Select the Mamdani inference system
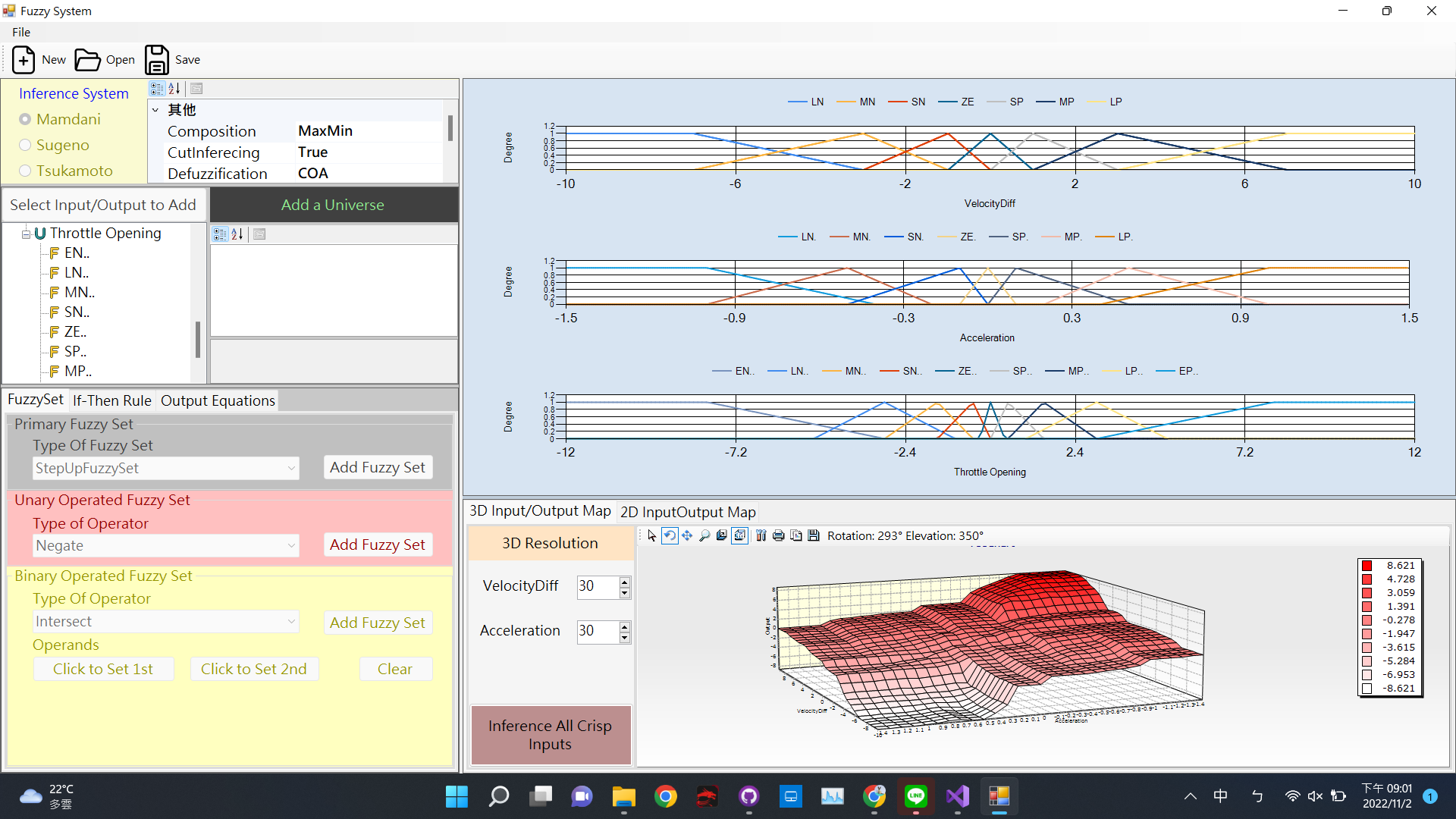 (x=26, y=119)
